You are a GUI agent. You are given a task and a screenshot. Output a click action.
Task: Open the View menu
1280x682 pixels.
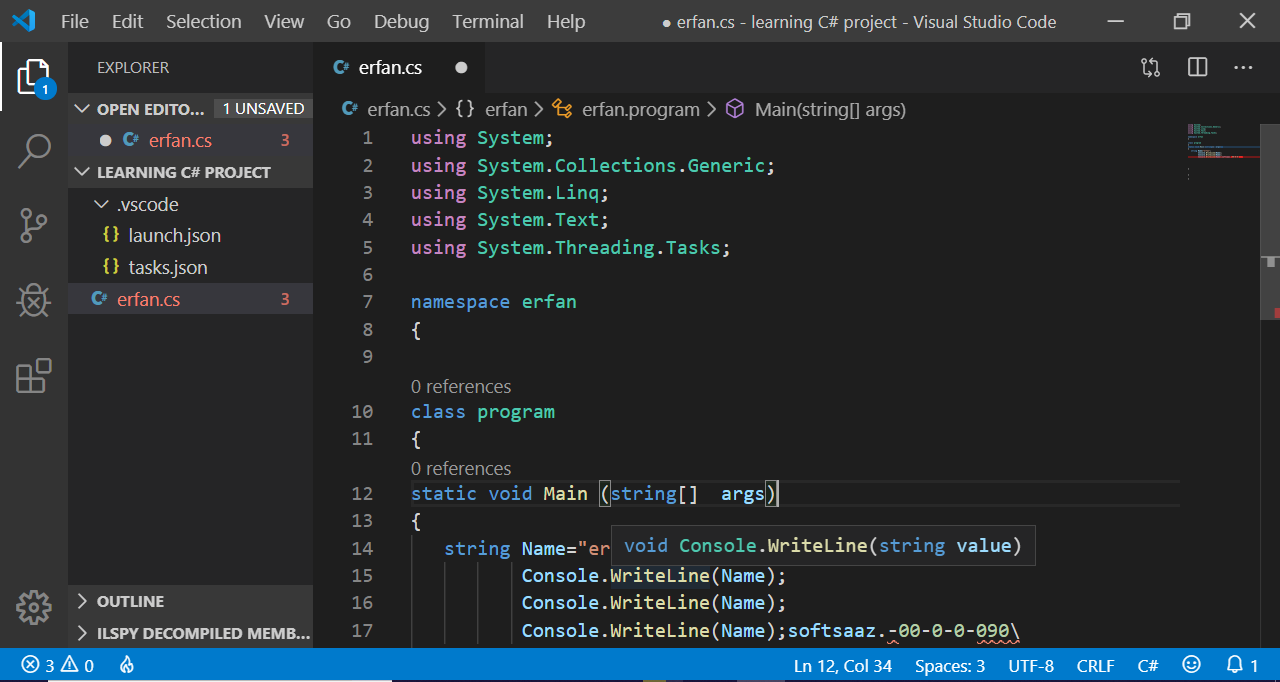[x=284, y=21]
